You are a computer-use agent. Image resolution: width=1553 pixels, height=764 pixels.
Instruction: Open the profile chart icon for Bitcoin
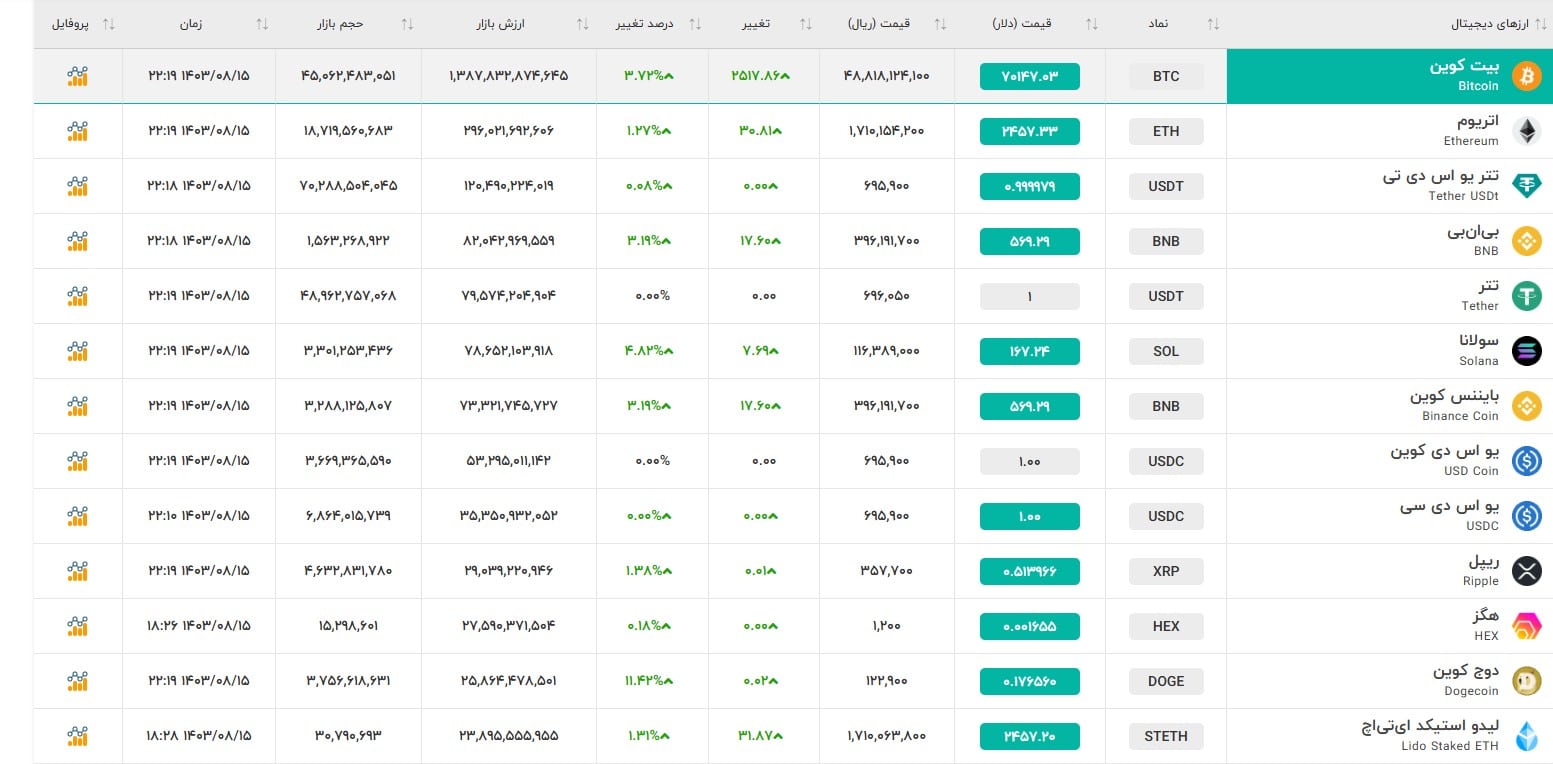click(x=78, y=76)
